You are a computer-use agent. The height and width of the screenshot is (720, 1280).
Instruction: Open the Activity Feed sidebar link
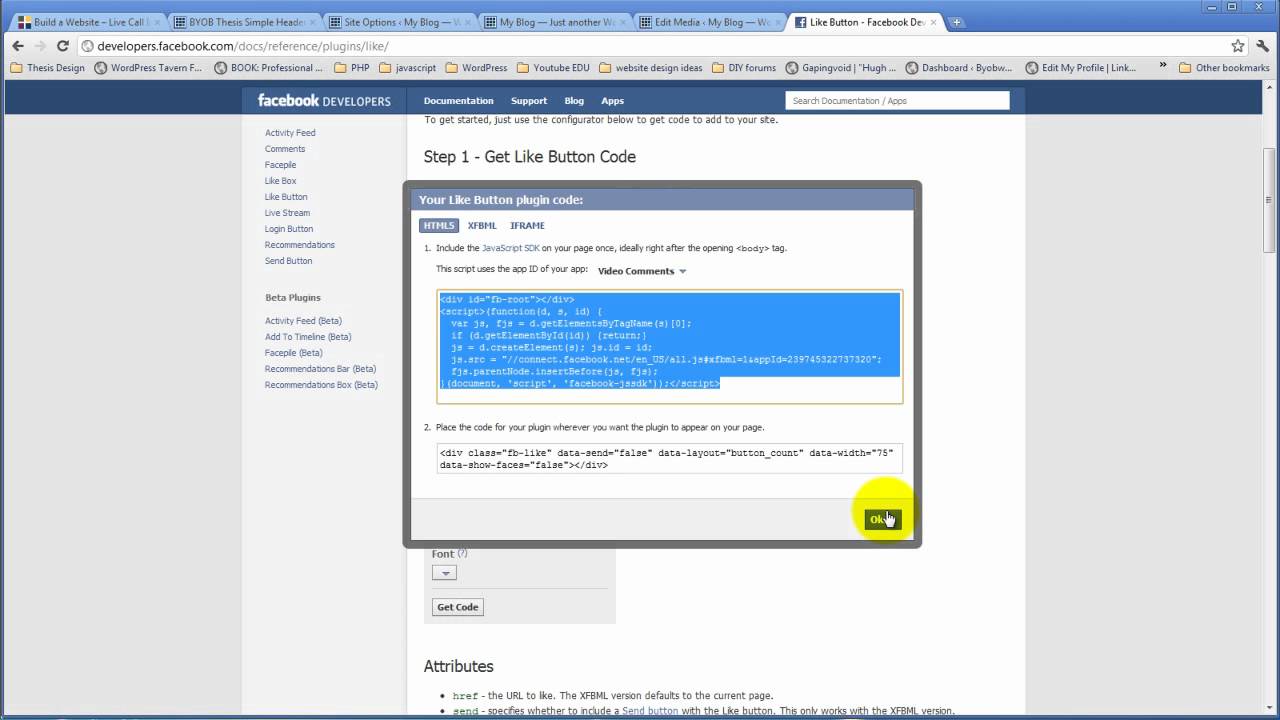pyautogui.click(x=290, y=133)
